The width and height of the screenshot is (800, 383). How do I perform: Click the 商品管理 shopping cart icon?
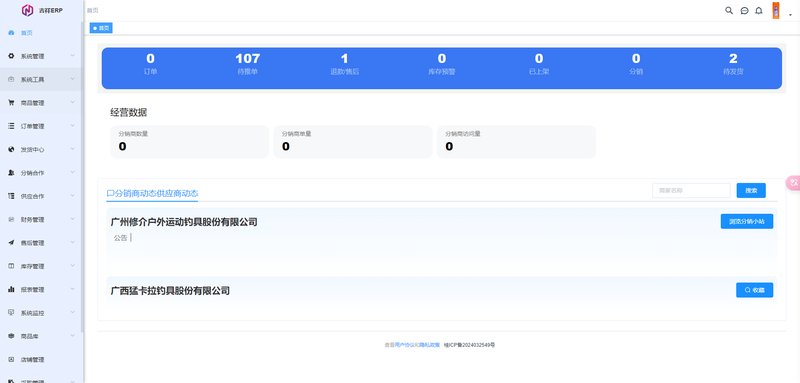[x=11, y=103]
